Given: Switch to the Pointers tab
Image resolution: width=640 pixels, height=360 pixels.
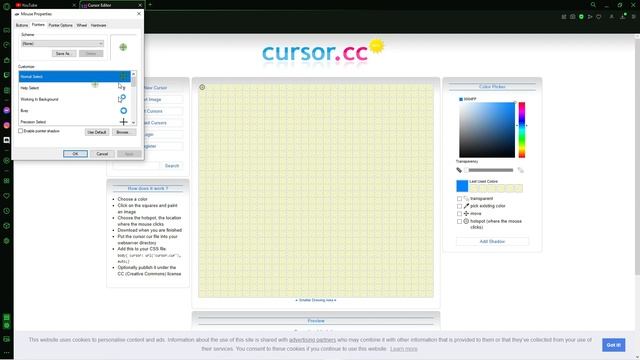Looking at the screenshot, I should click(x=38, y=25).
